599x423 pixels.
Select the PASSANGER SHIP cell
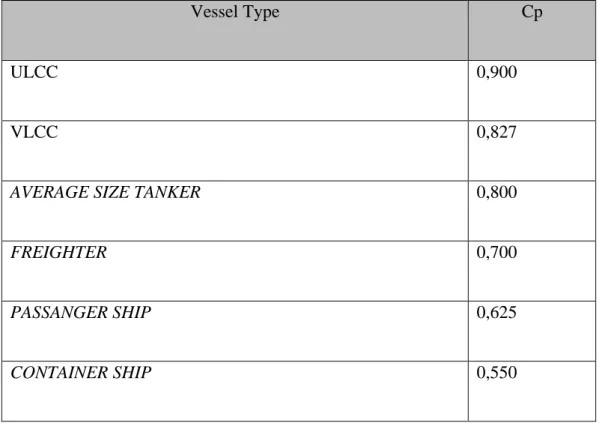pyautogui.click(x=235, y=331)
